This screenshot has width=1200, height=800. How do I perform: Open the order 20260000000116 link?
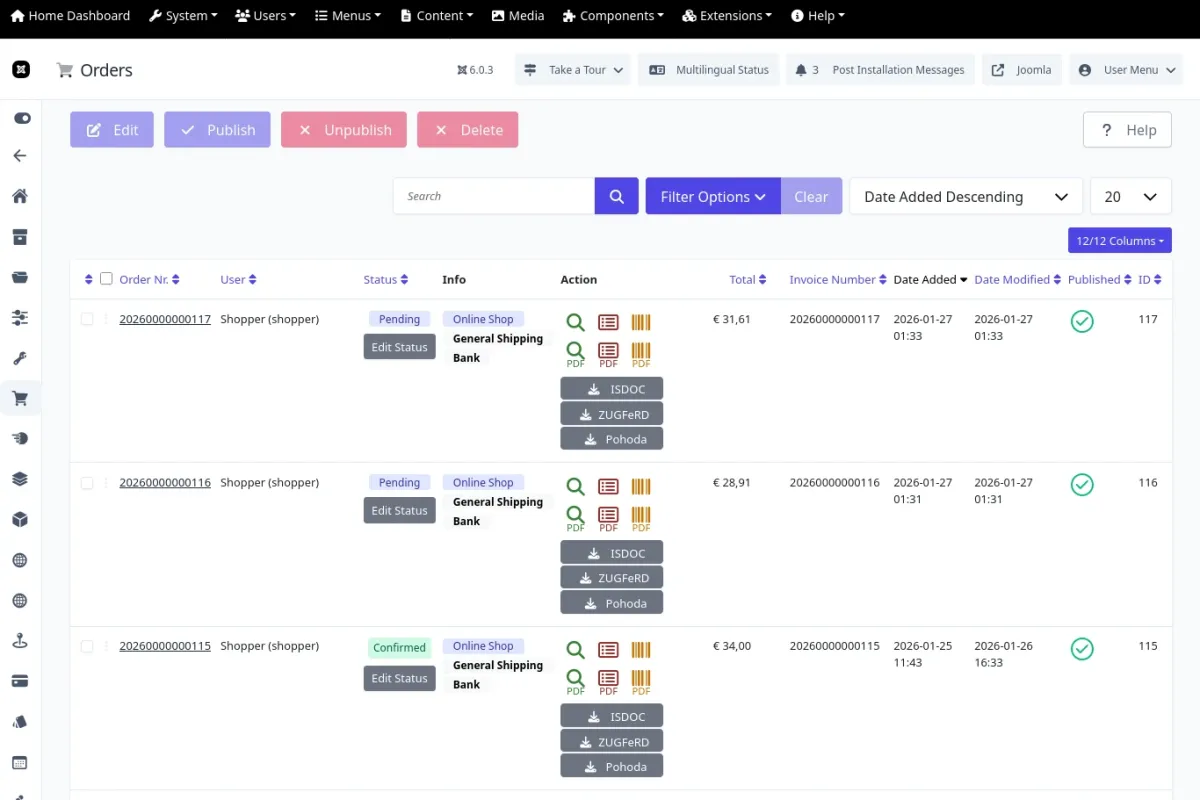tap(165, 482)
